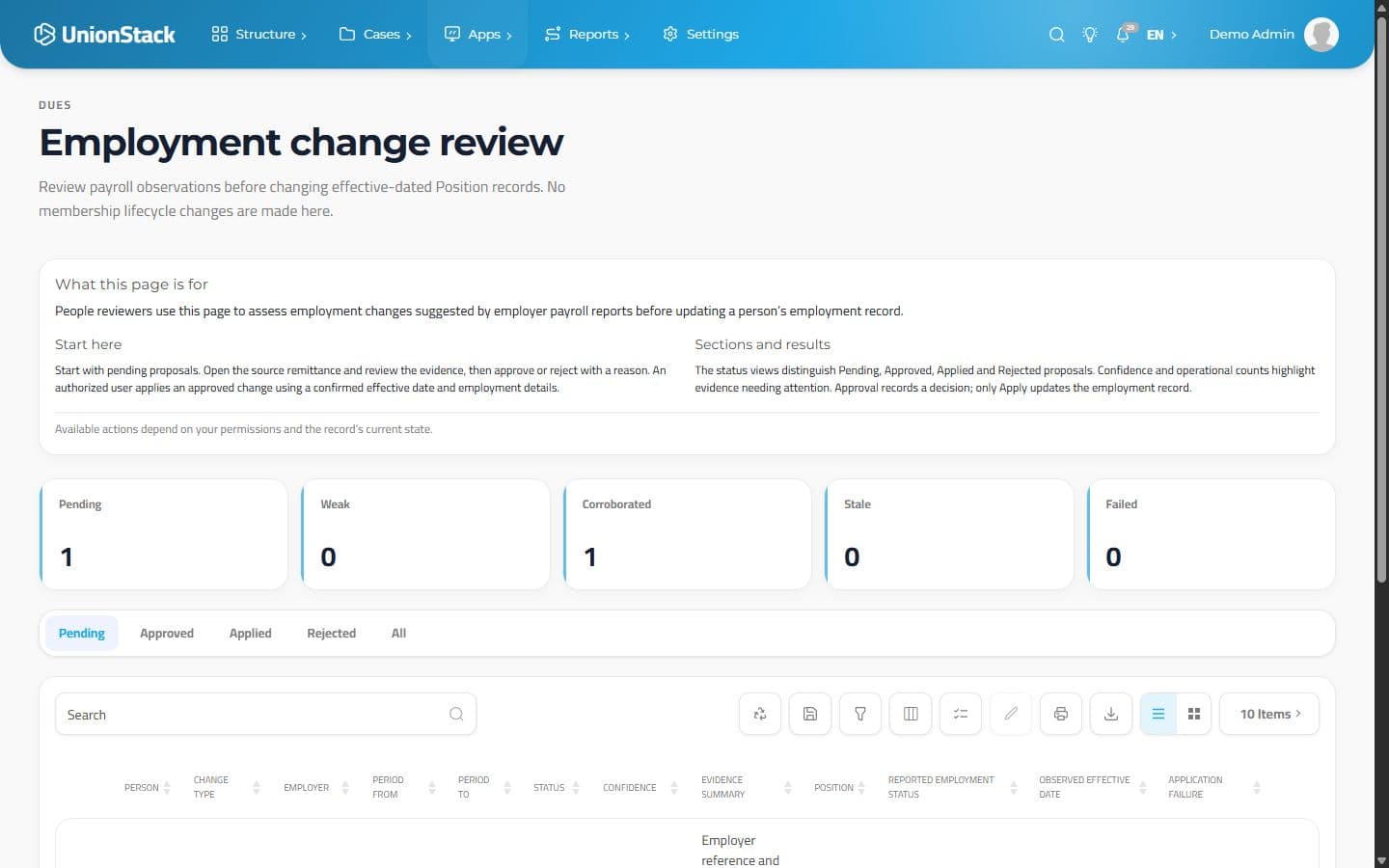This screenshot has height=868, width=1389.
Task: Click the UnionStack logo
Action: tap(104, 34)
